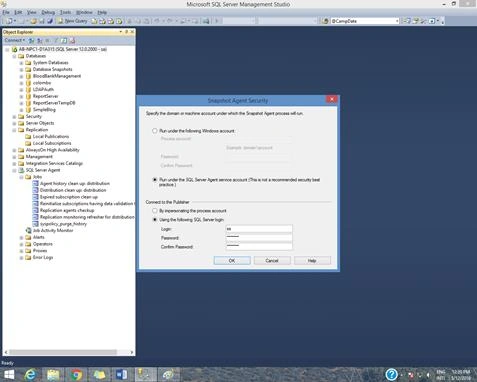Viewport: 477px width, 382px height.
Task: Click the Connect Object Explorer icon
Action: 31,40
